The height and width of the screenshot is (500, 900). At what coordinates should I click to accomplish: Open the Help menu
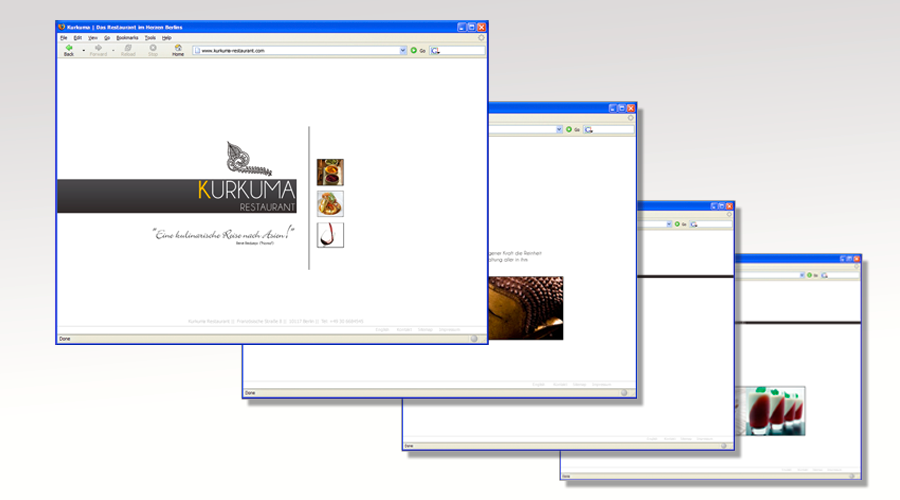(167, 37)
